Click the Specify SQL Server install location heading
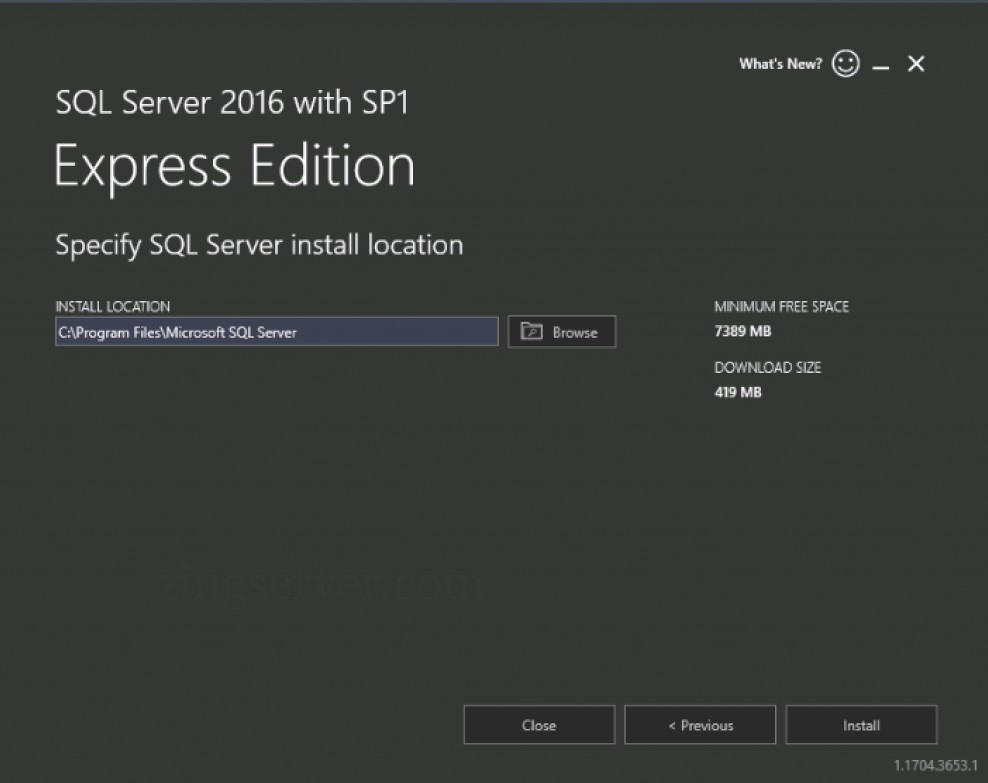This screenshot has height=783, width=988. [259, 245]
